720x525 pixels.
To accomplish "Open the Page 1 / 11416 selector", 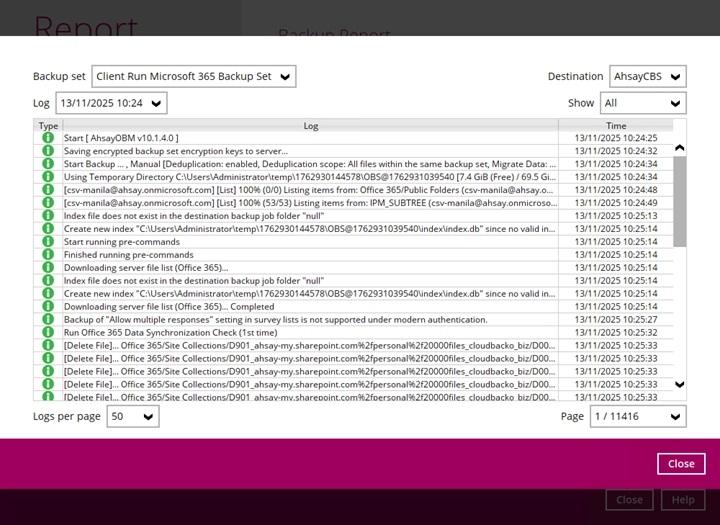I will (637, 417).
